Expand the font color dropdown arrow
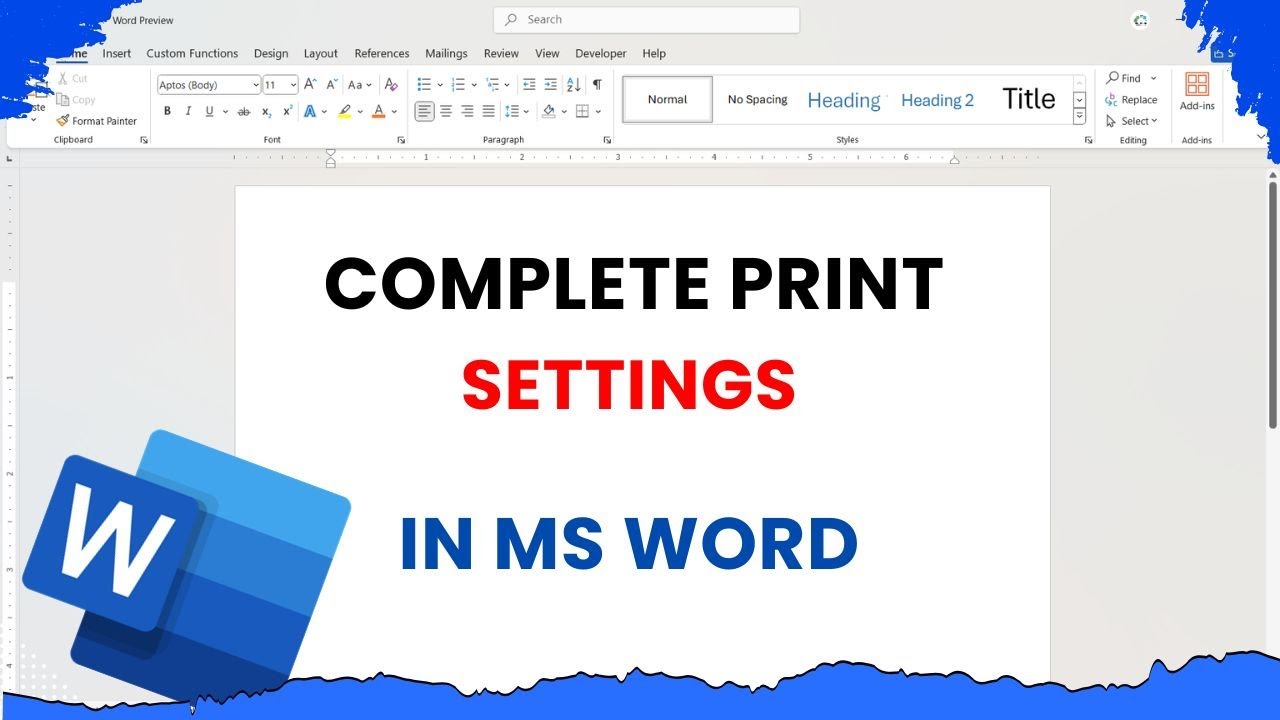Screen dimensions: 1280x720 click(395, 112)
